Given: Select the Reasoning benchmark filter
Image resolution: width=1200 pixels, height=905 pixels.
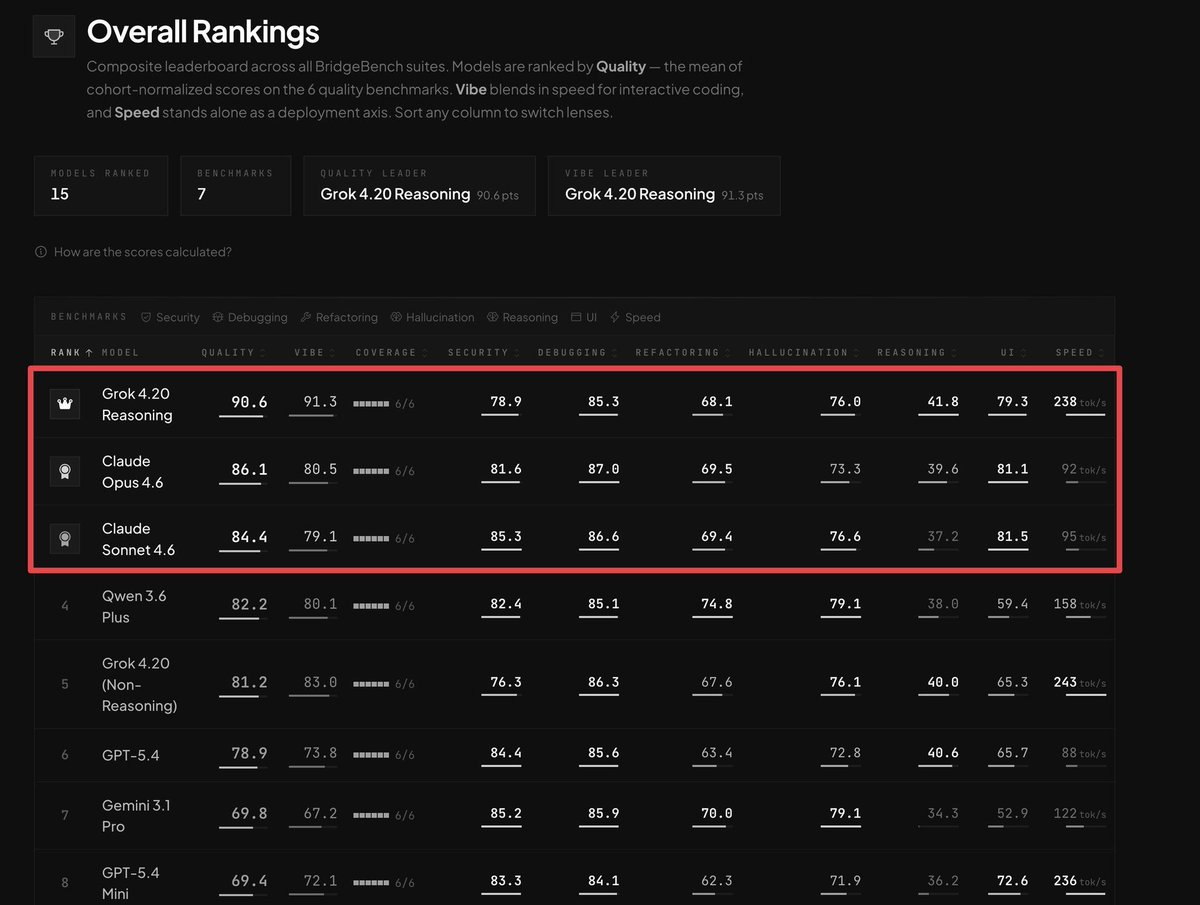Looking at the screenshot, I should [522, 317].
